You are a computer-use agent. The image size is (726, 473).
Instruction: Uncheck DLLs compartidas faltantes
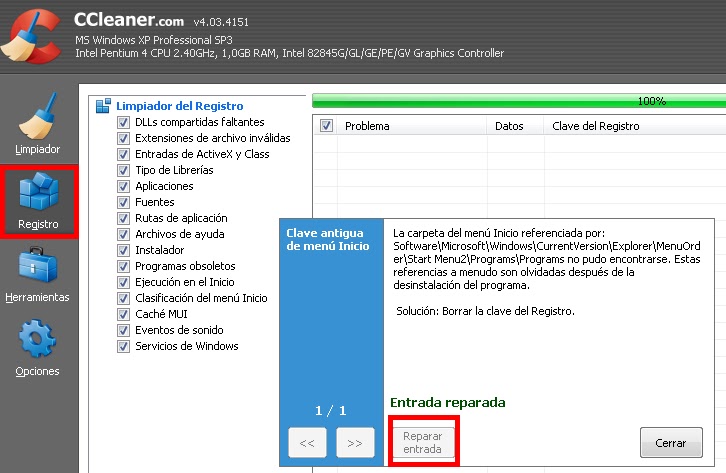(123, 122)
